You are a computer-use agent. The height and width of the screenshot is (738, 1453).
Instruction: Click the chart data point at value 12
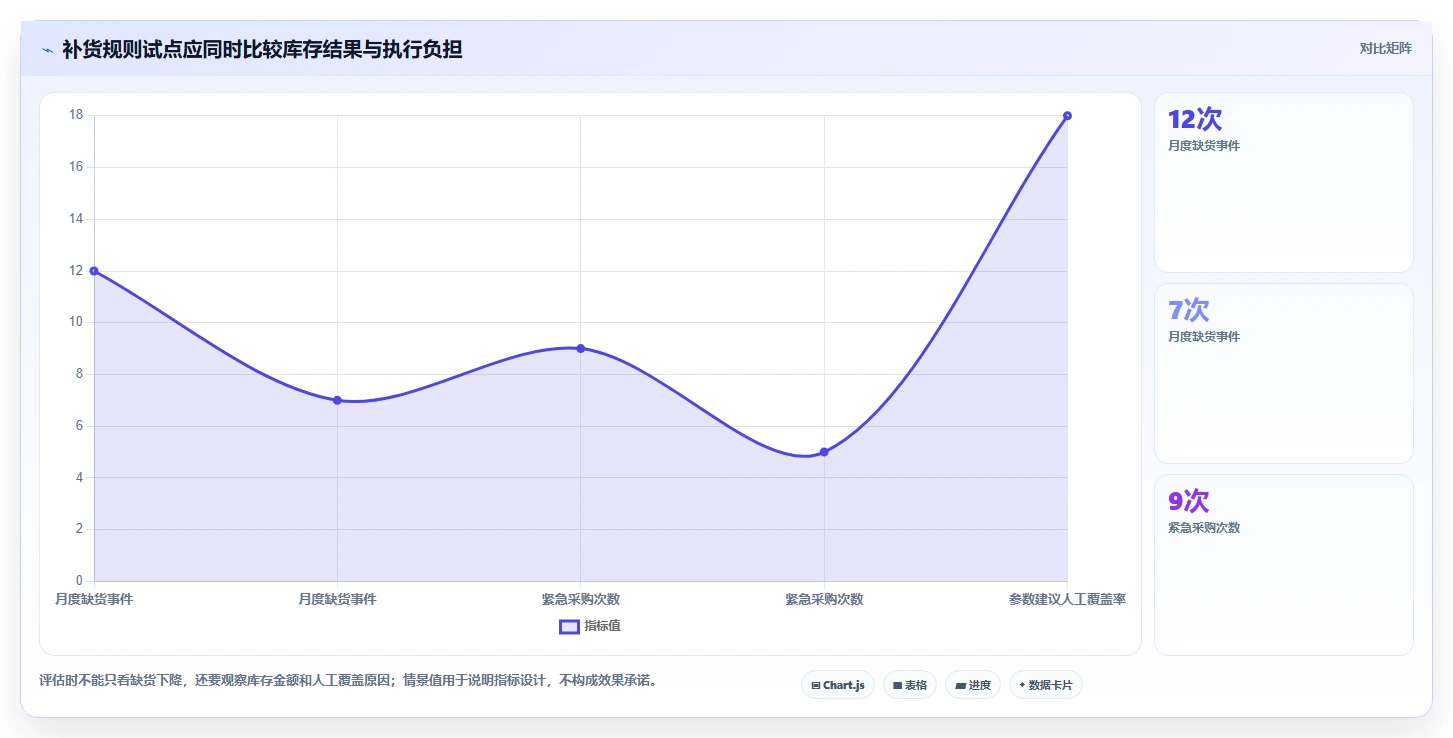tap(94, 271)
